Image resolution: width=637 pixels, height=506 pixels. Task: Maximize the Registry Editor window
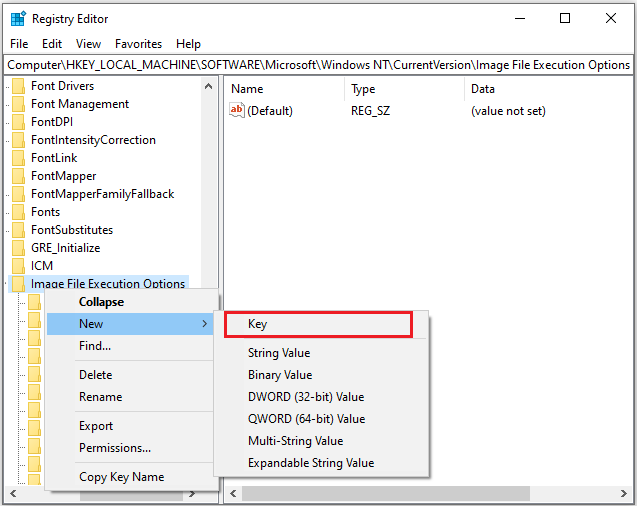pos(565,18)
